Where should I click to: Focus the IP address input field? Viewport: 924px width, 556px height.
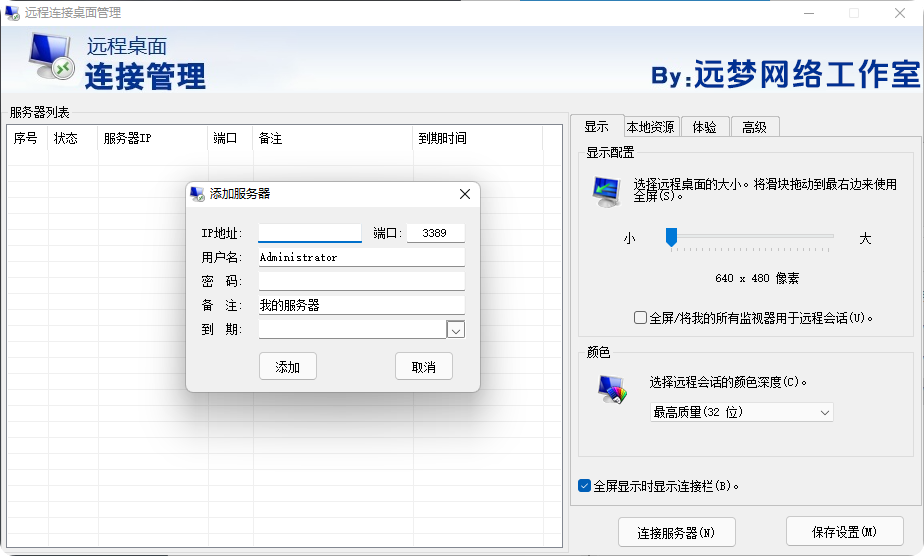309,233
